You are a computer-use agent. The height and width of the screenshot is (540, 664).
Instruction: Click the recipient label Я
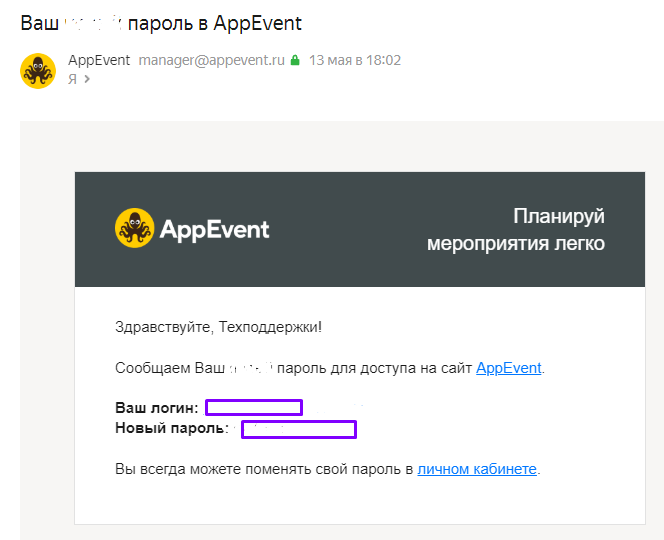tap(72, 79)
